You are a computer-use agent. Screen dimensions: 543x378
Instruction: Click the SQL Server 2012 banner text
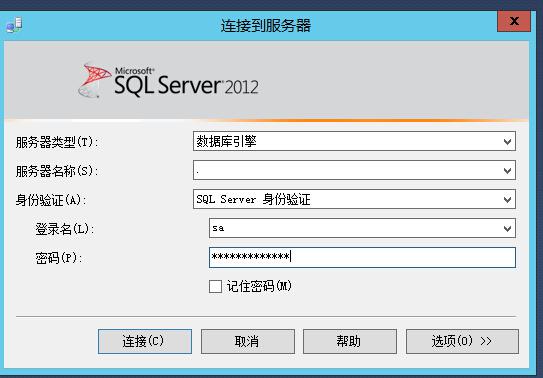(x=186, y=81)
